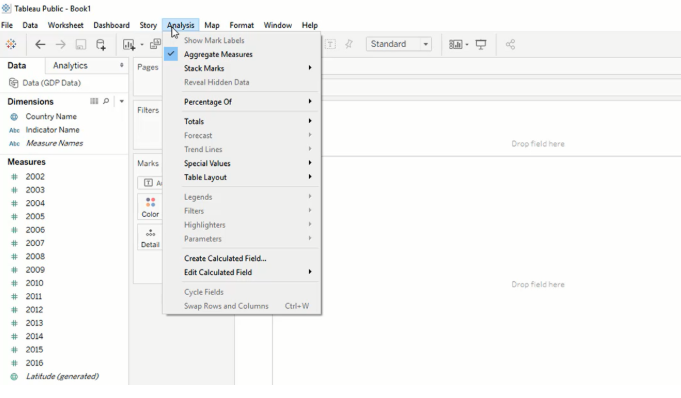Click the share workbook icon
This screenshot has height=398, width=681.
510,44
